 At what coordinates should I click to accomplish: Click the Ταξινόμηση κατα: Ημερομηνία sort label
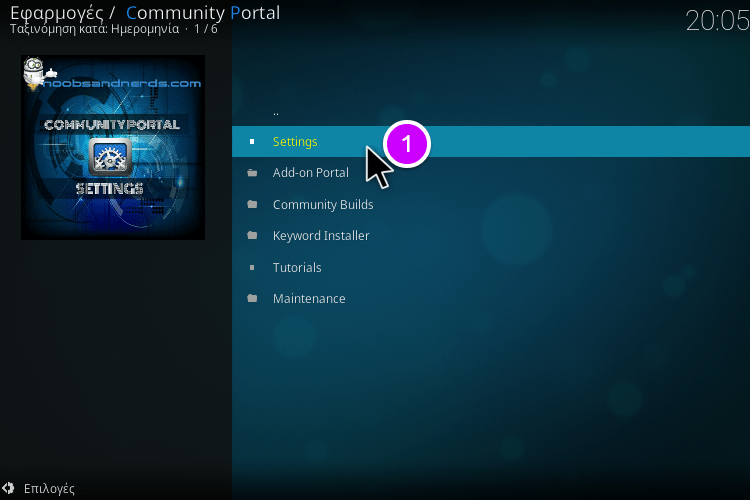point(94,29)
